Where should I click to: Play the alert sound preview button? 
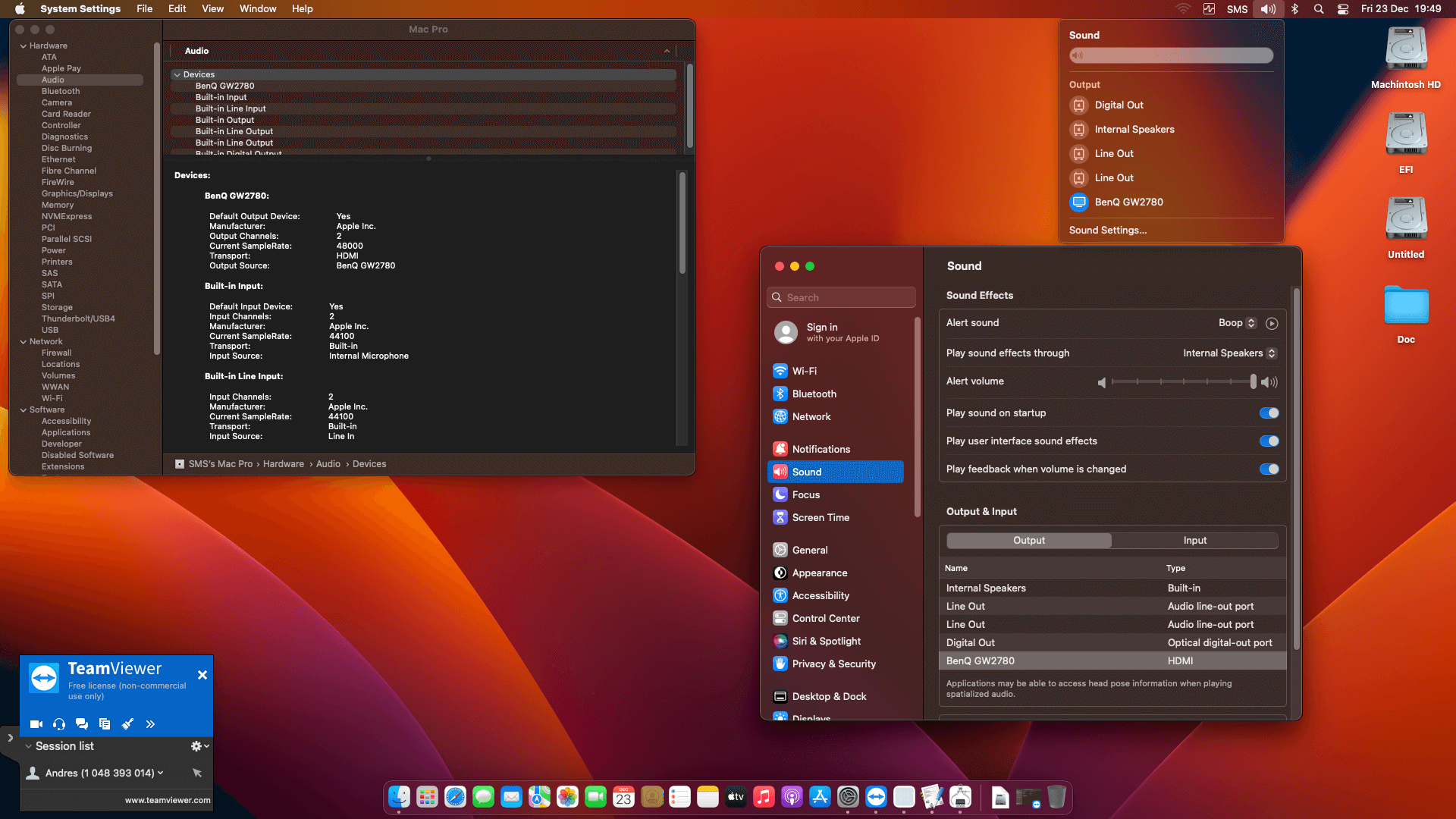click(1272, 323)
